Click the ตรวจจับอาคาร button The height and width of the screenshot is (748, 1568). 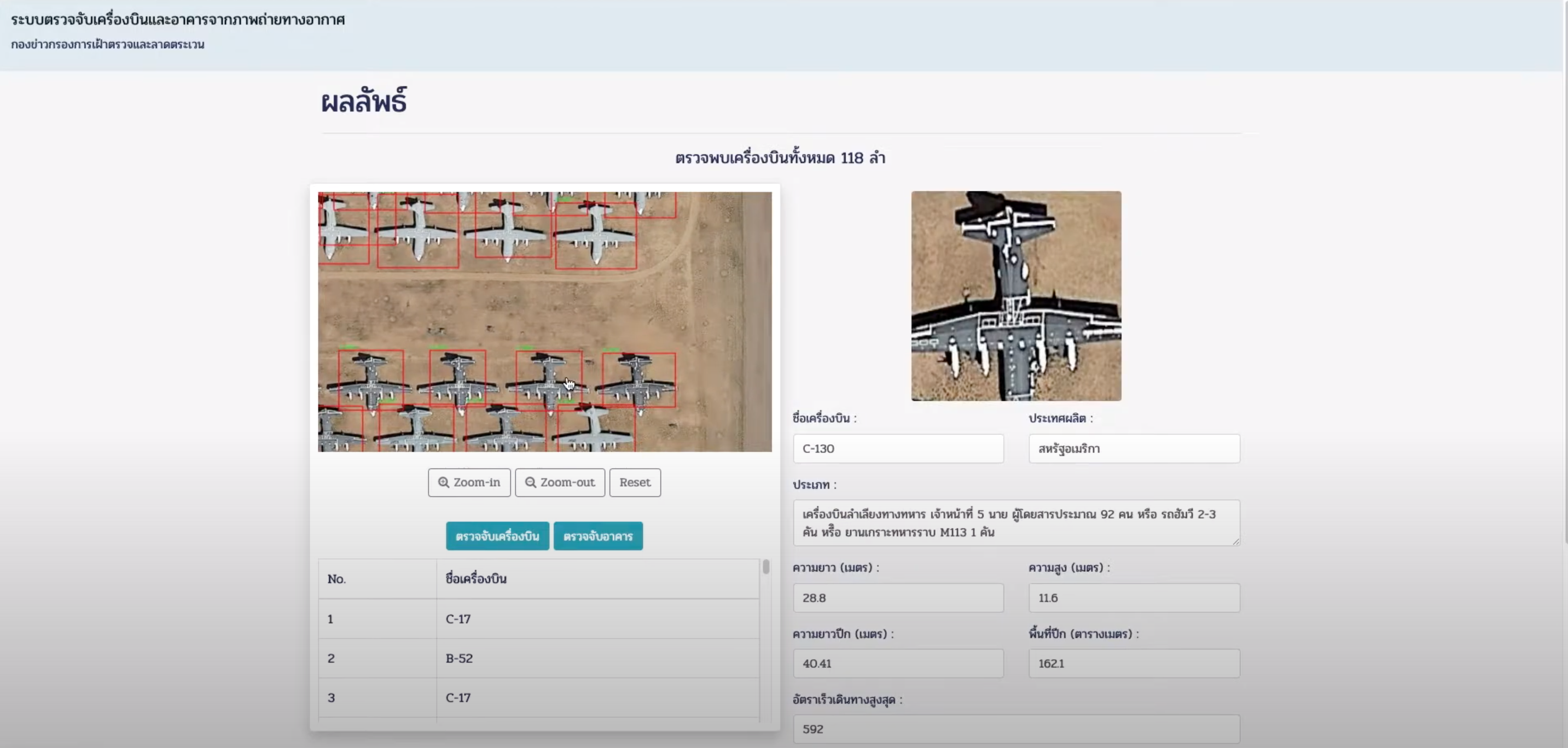[x=598, y=536]
